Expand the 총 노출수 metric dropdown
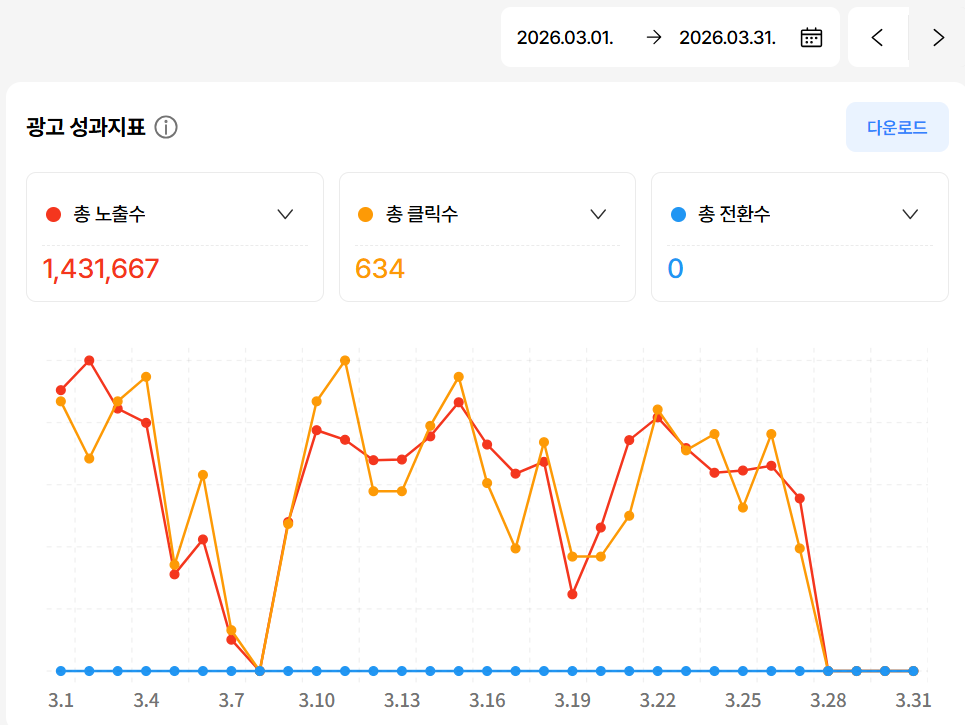The height and width of the screenshot is (725, 965). pos(285,214)
